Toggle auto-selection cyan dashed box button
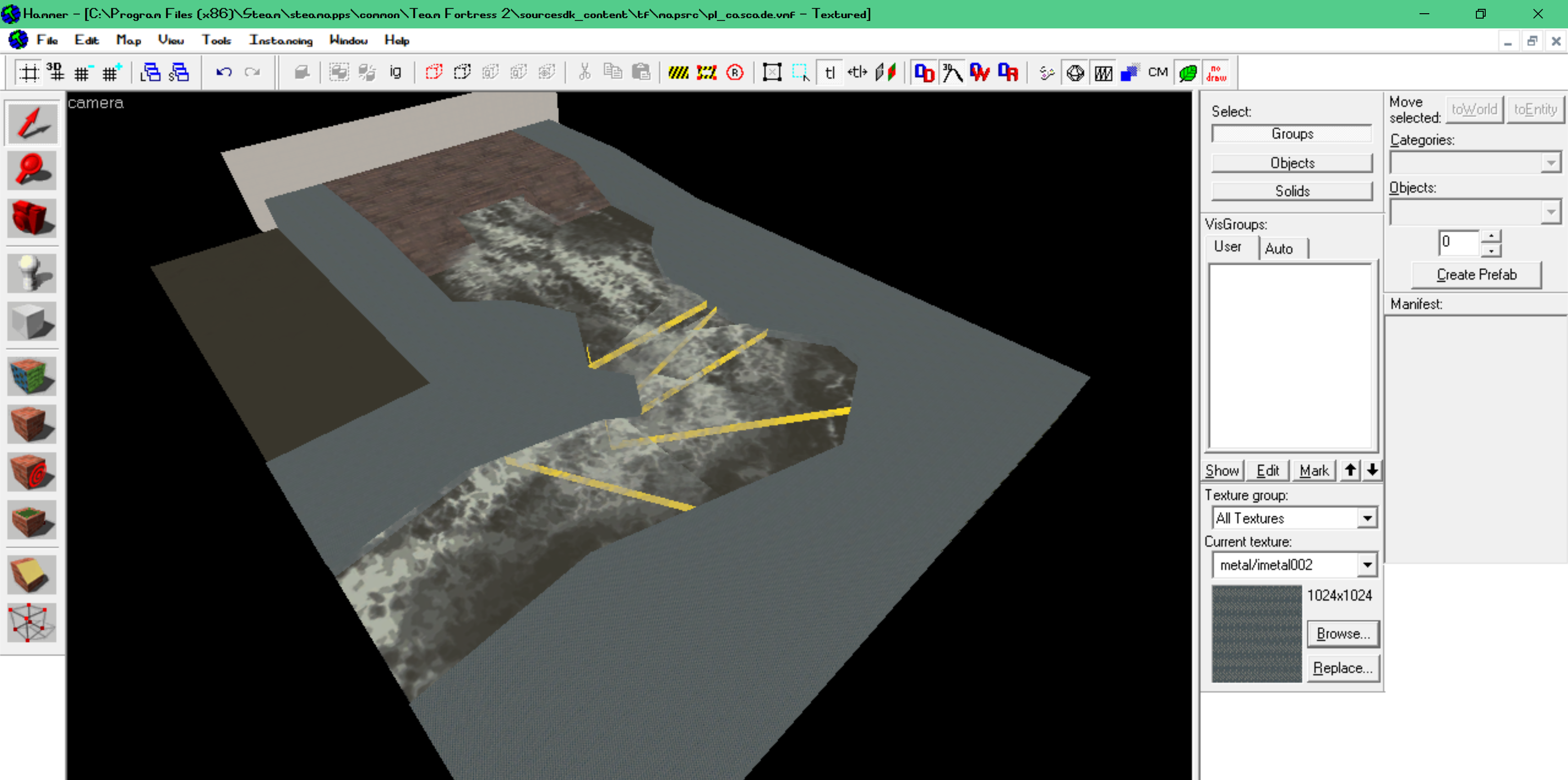1568x780 pixels. tap(801, 73)
